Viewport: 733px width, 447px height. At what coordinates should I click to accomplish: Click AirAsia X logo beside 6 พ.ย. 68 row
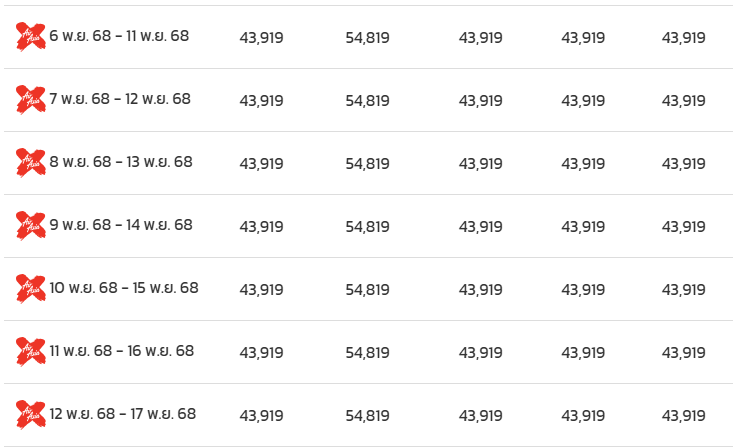tap(31, 37)
